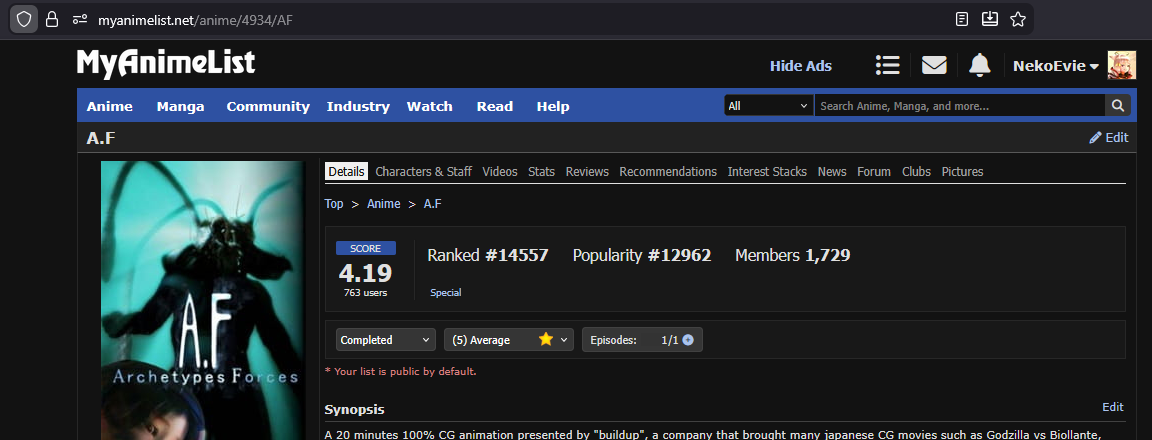Switch to the News tab
Image resolution: width=1152 pixels, height=440 pixels.
832,172
